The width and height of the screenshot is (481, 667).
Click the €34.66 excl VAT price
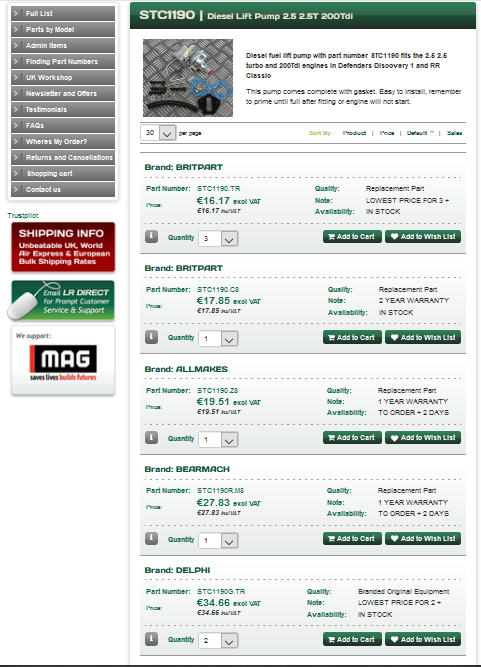coord(228,603)
